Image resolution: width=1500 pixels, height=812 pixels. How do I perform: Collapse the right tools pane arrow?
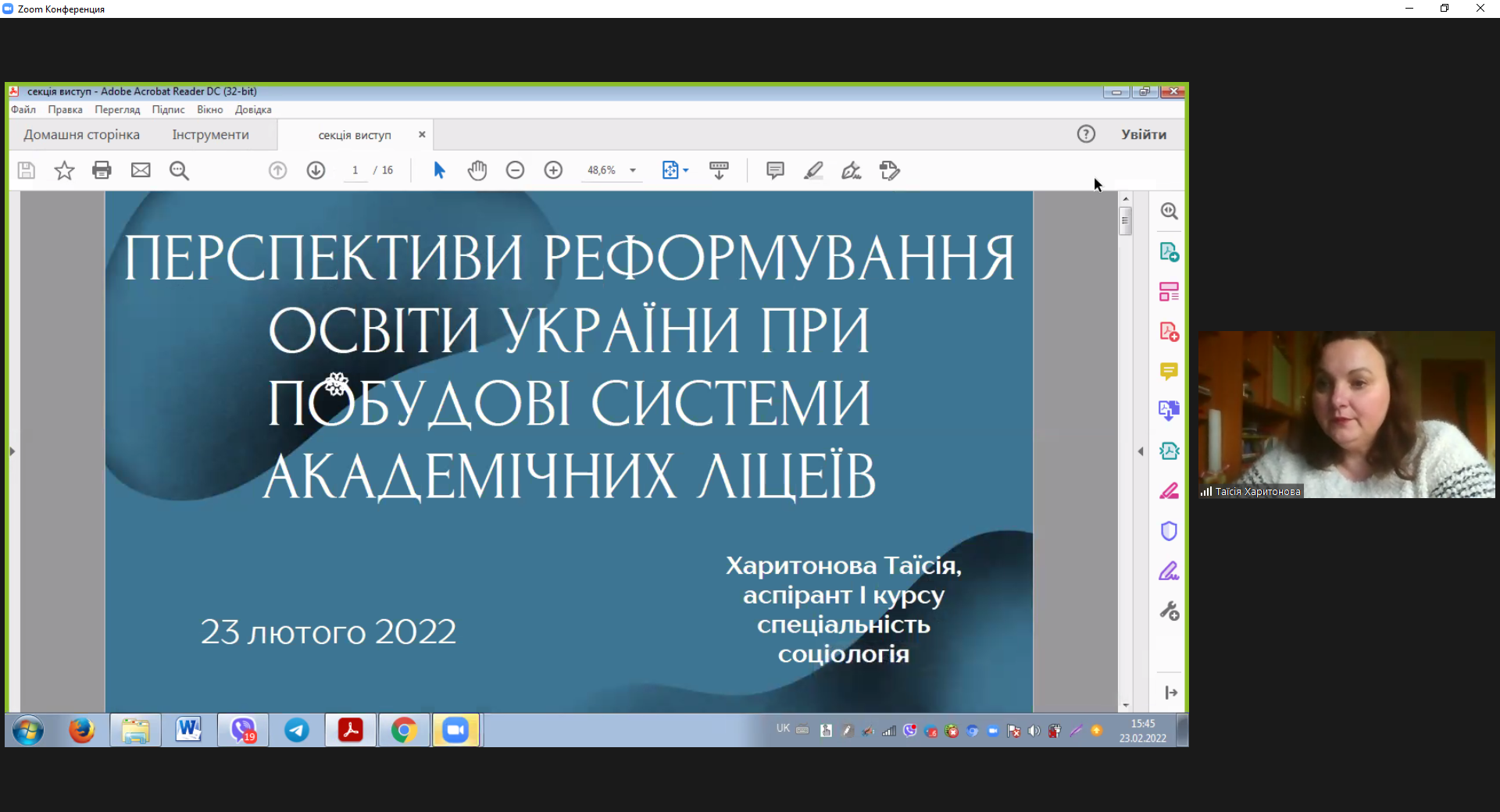coord(1170,693)
